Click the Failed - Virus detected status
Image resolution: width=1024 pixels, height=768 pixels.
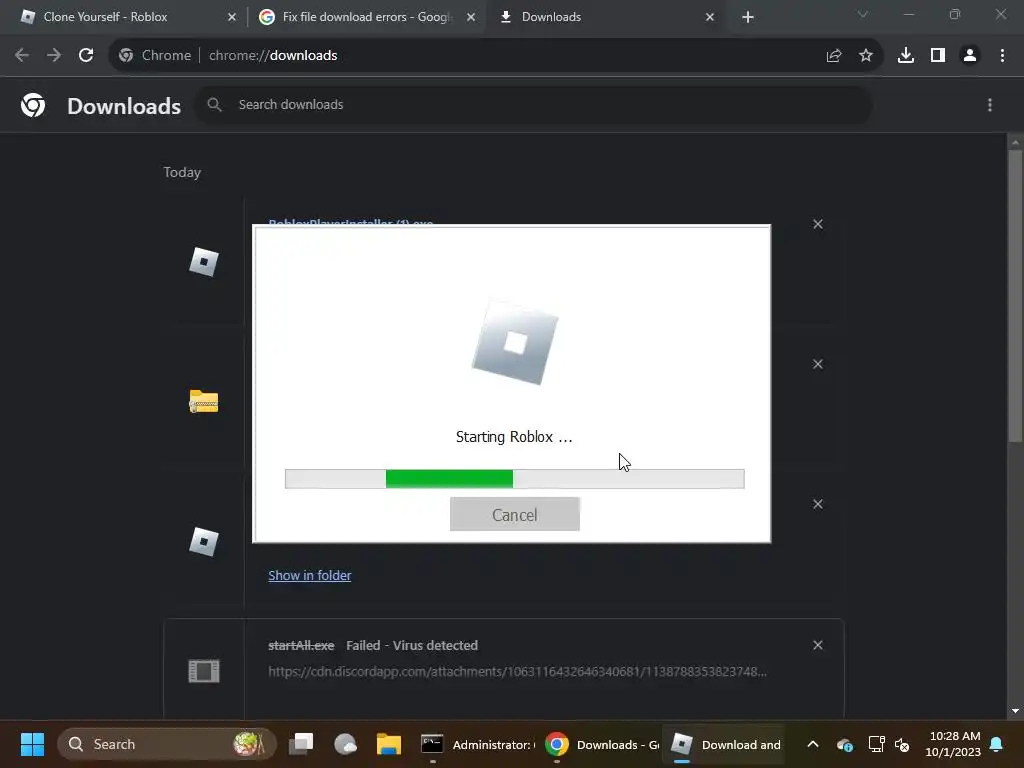[412, 645]
